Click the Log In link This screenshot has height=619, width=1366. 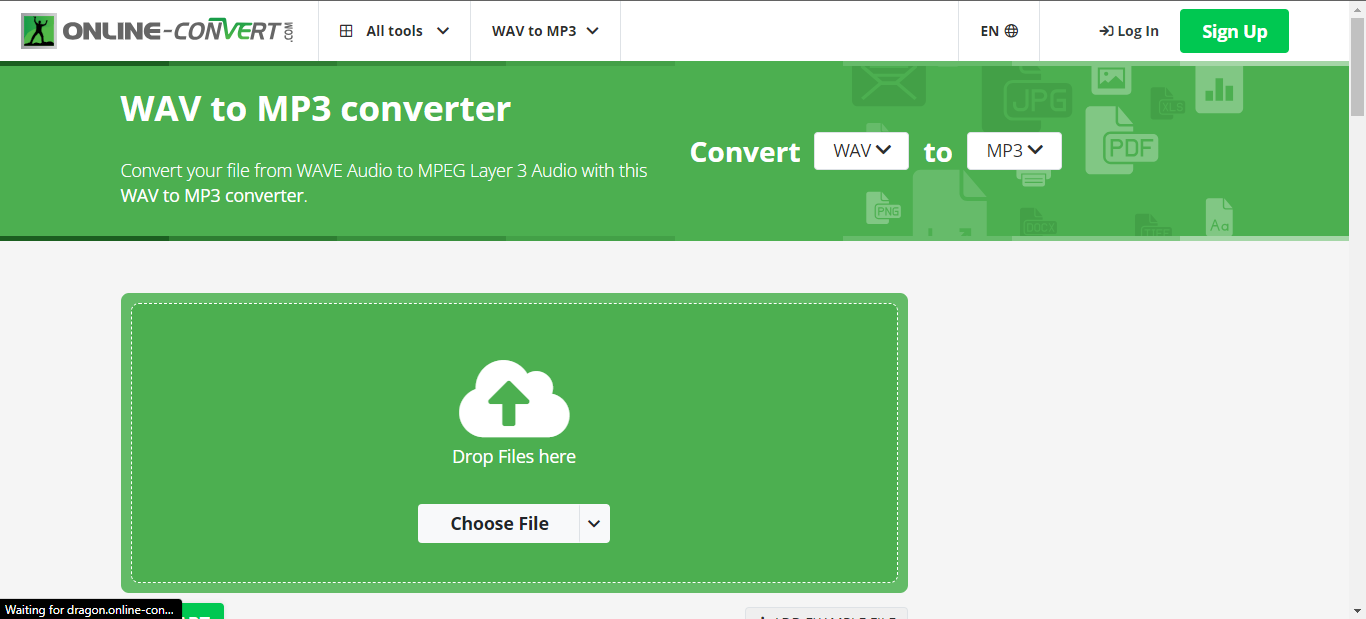click(1129, 31)
